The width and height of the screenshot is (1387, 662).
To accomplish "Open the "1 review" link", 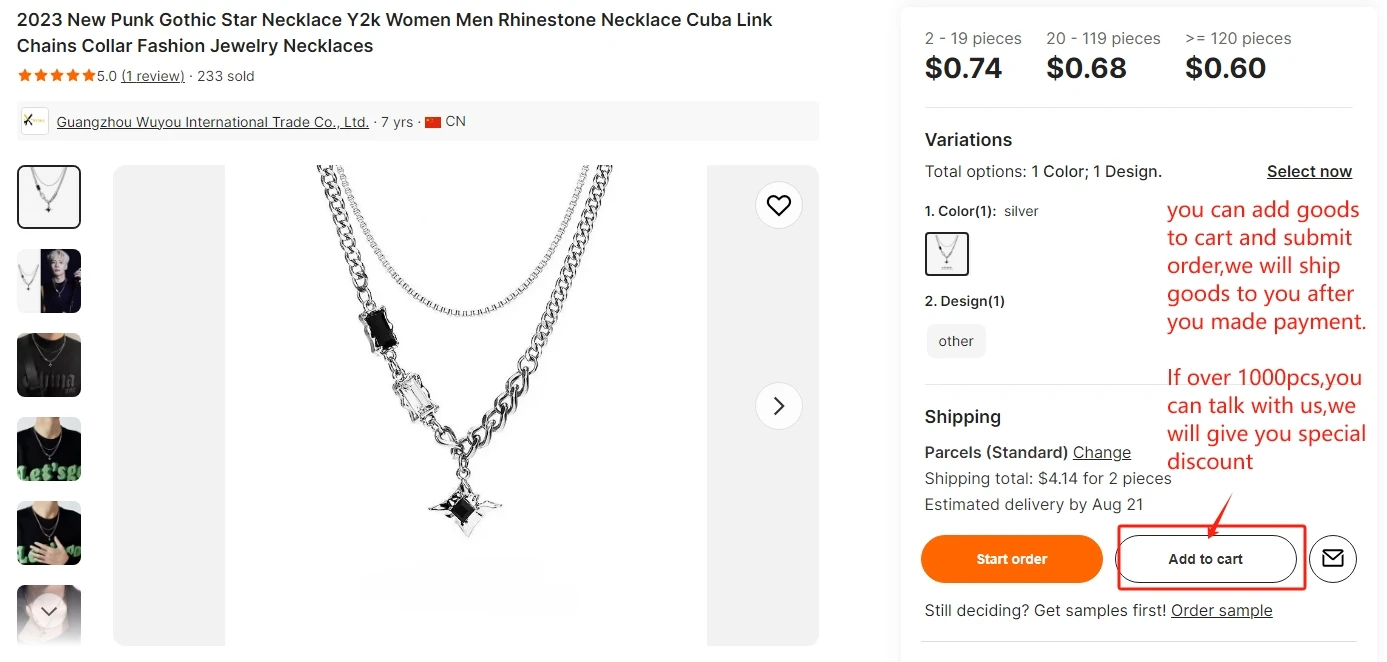I will pos(153,76).
